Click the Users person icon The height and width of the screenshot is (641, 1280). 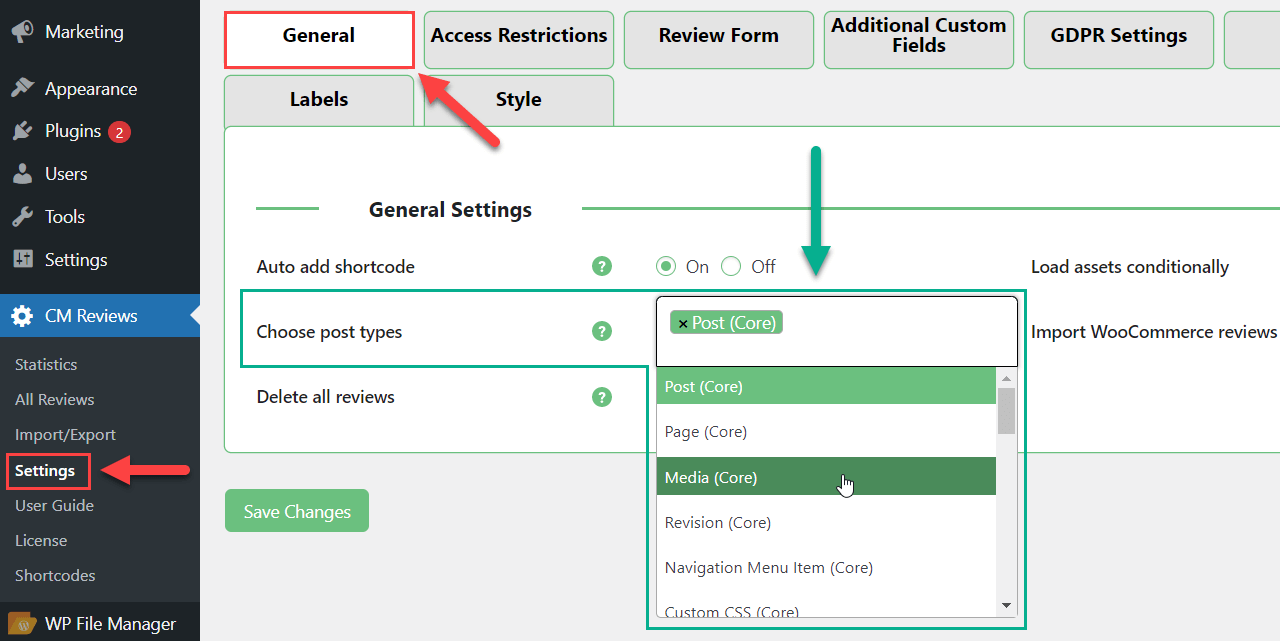[x=22, y=174]
